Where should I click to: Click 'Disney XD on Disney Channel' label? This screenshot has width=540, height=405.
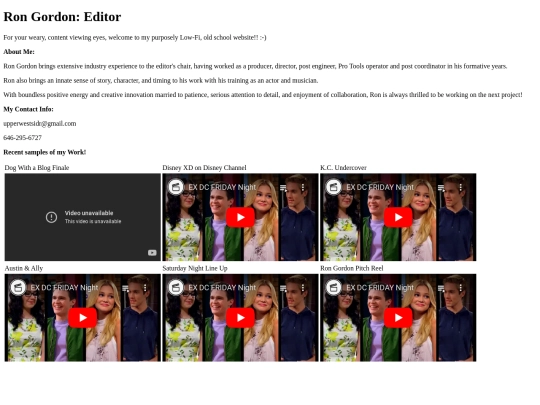204,168
